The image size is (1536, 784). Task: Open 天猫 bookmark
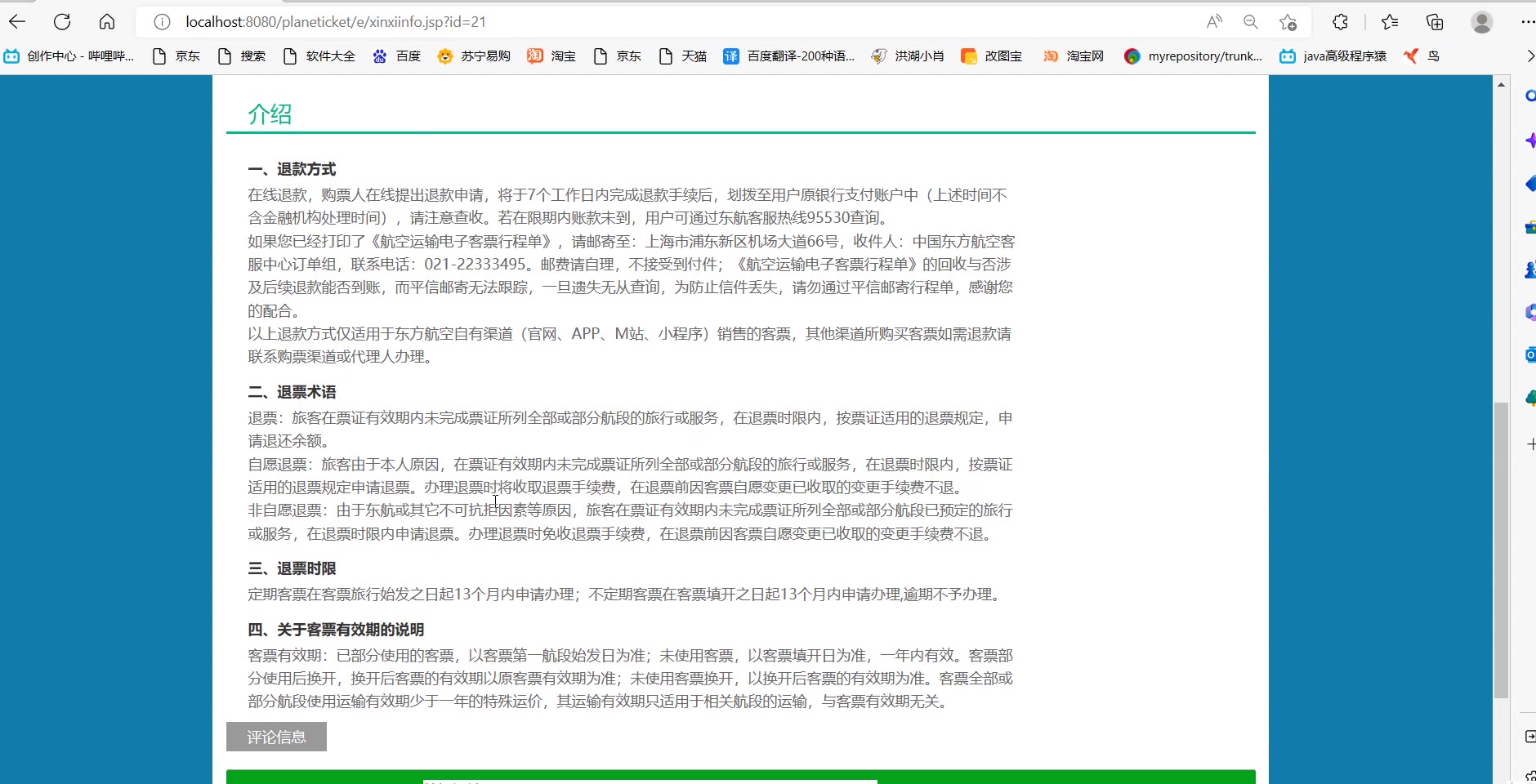(682, 56)
